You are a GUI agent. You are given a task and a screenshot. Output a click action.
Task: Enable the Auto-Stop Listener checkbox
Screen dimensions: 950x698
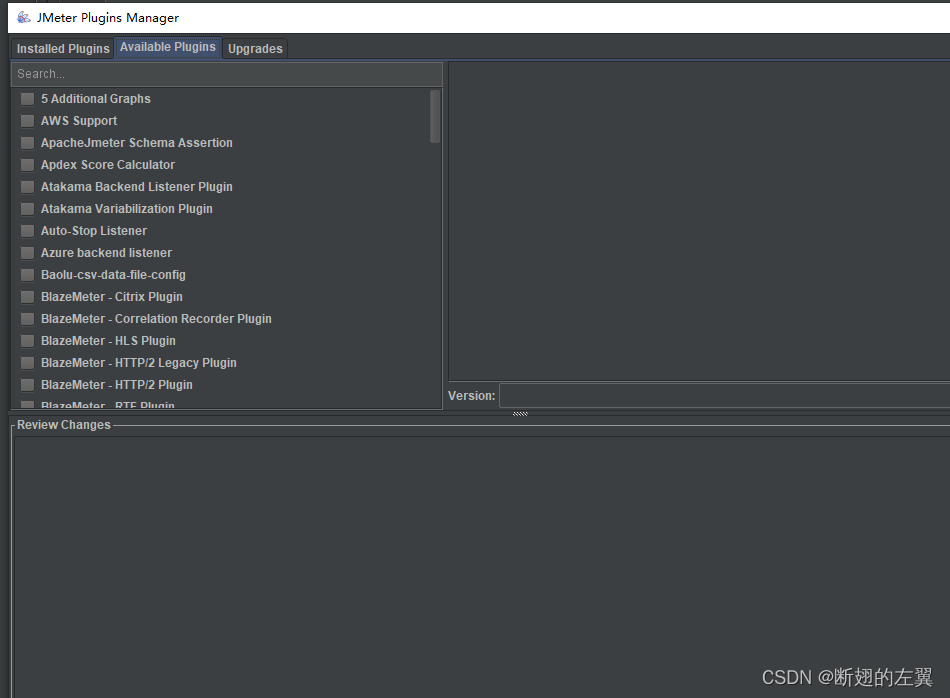[x=27, y=231]
